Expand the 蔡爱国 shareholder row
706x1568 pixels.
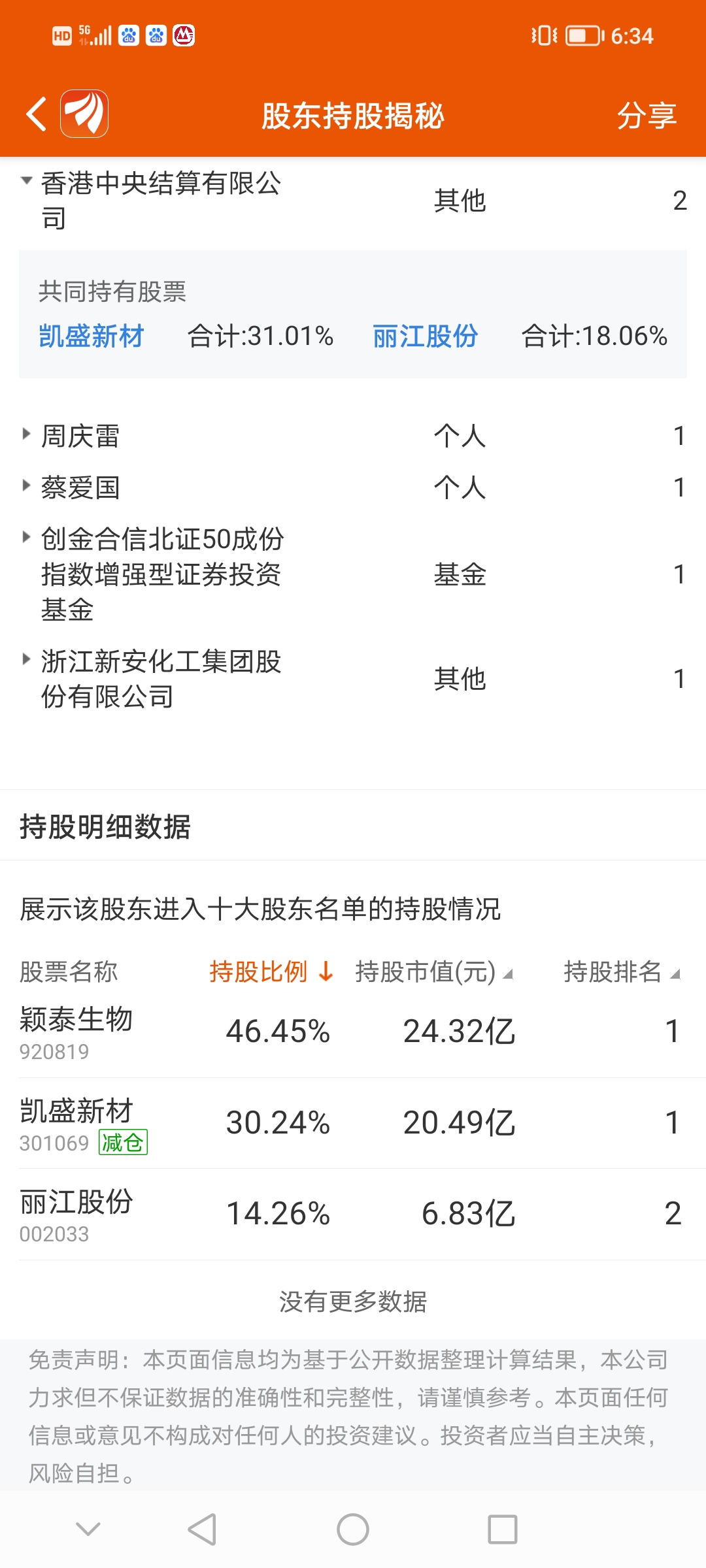tap(353, 487)
